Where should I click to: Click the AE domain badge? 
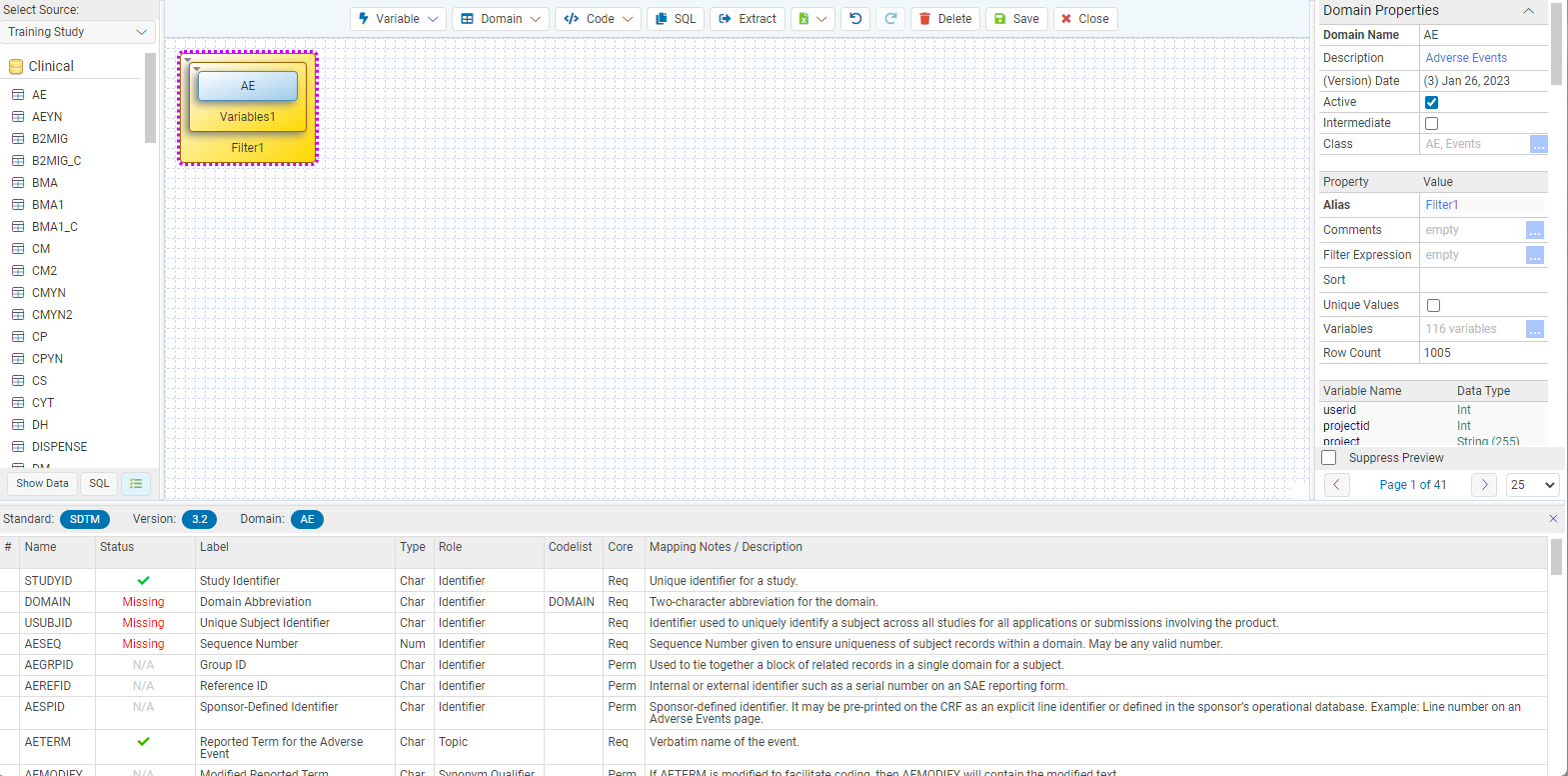[x=307, y=519]
